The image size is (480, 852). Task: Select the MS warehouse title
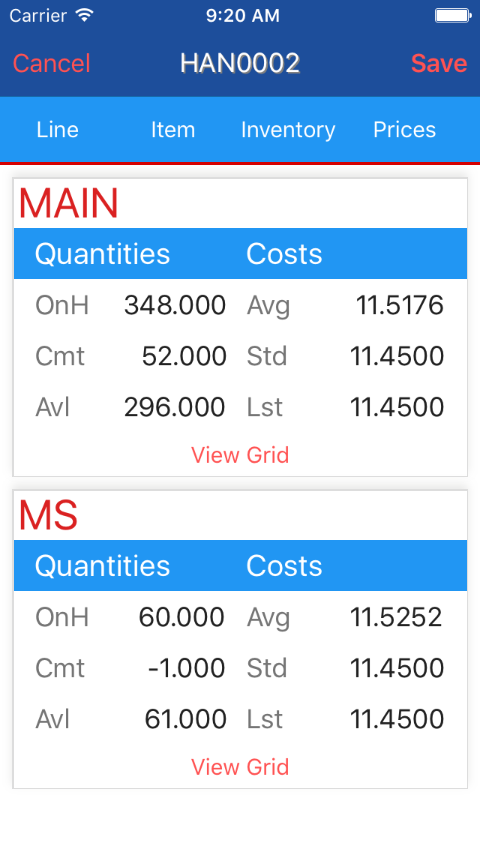[48, 516]
